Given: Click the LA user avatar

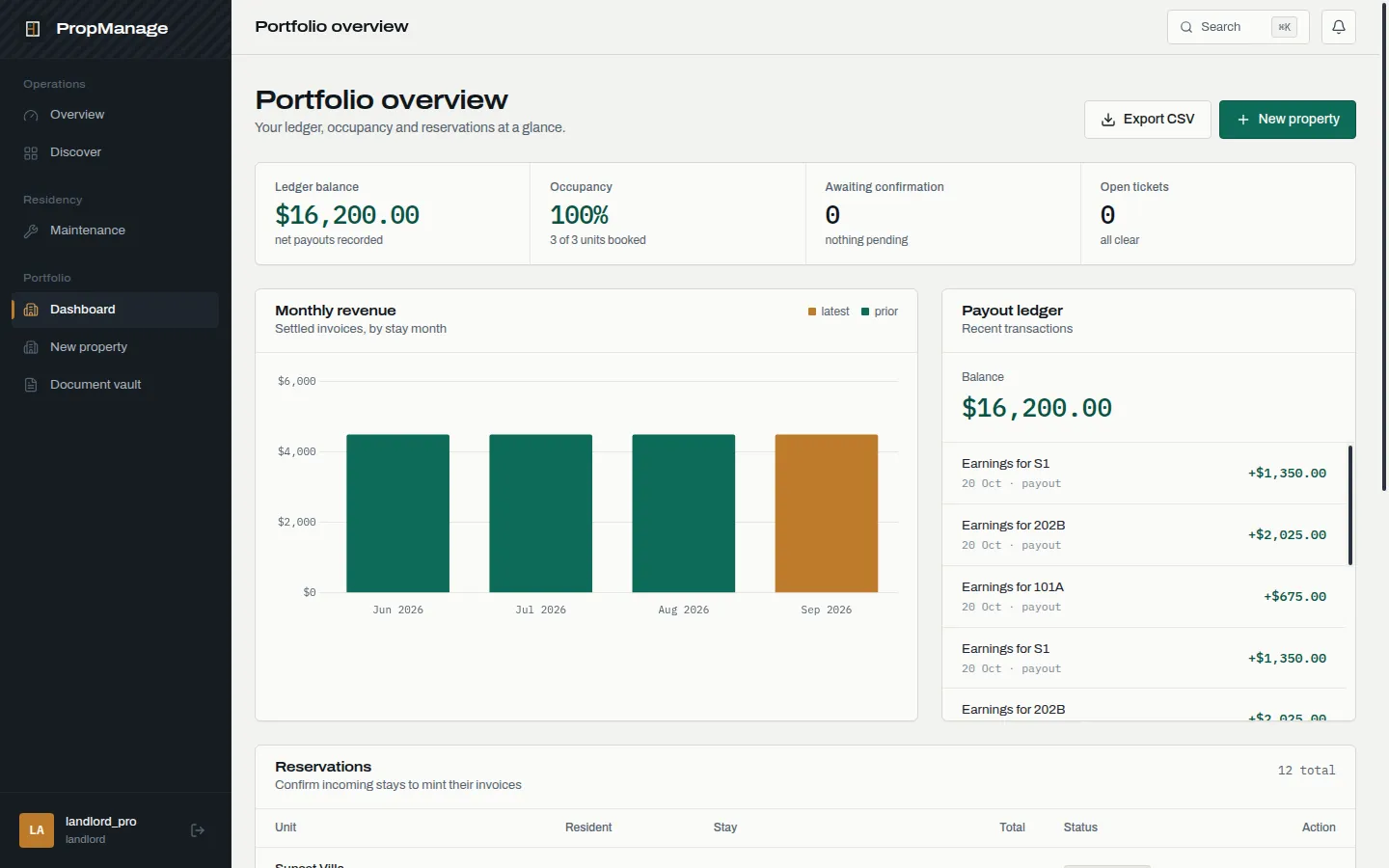Looking at the screenshot, I should click(x=37, y=830).
